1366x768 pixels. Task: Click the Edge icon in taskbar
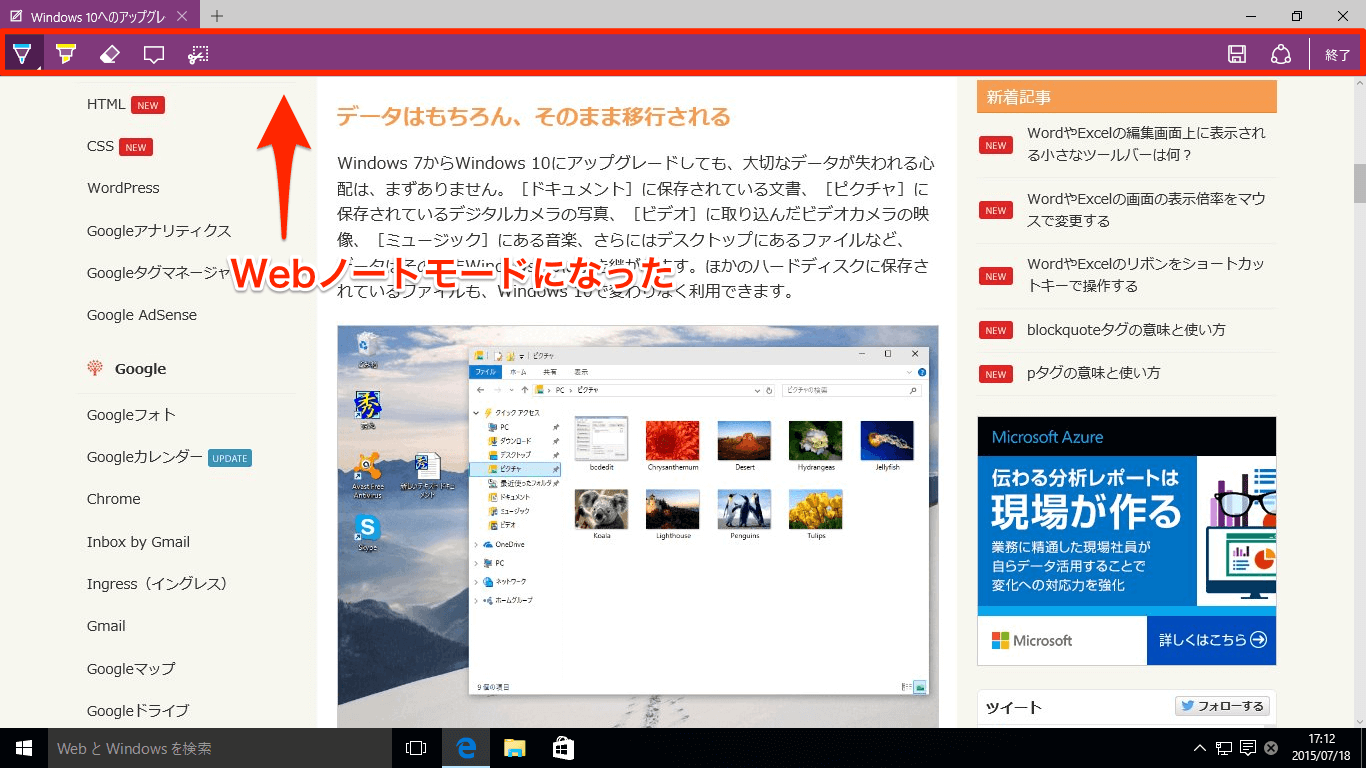tap(465, 748)
